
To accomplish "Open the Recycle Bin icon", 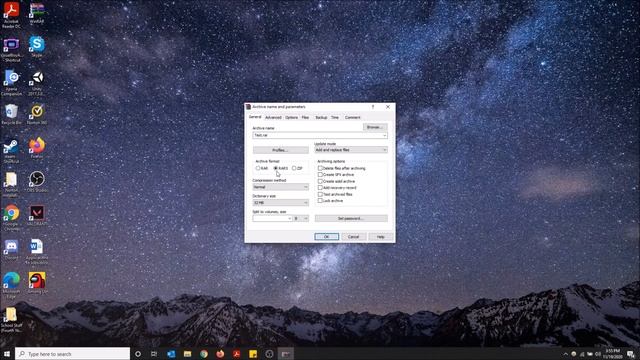I will click(x=11, y=114).
